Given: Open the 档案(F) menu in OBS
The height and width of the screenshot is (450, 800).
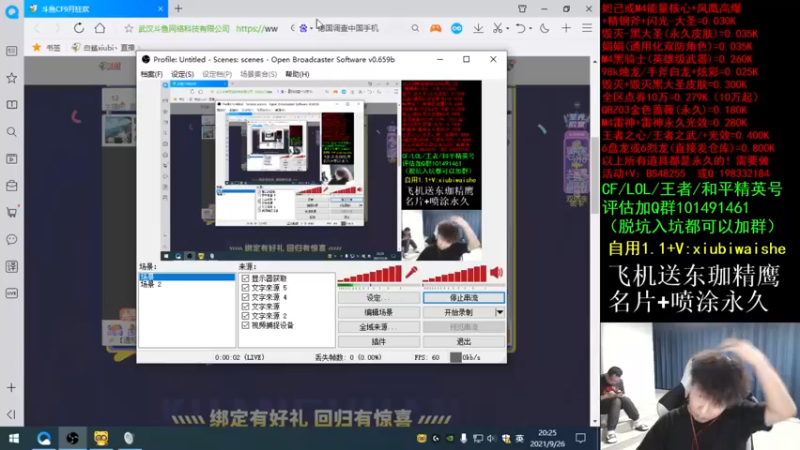Looking at the screenshot, I should coord(152,74).
